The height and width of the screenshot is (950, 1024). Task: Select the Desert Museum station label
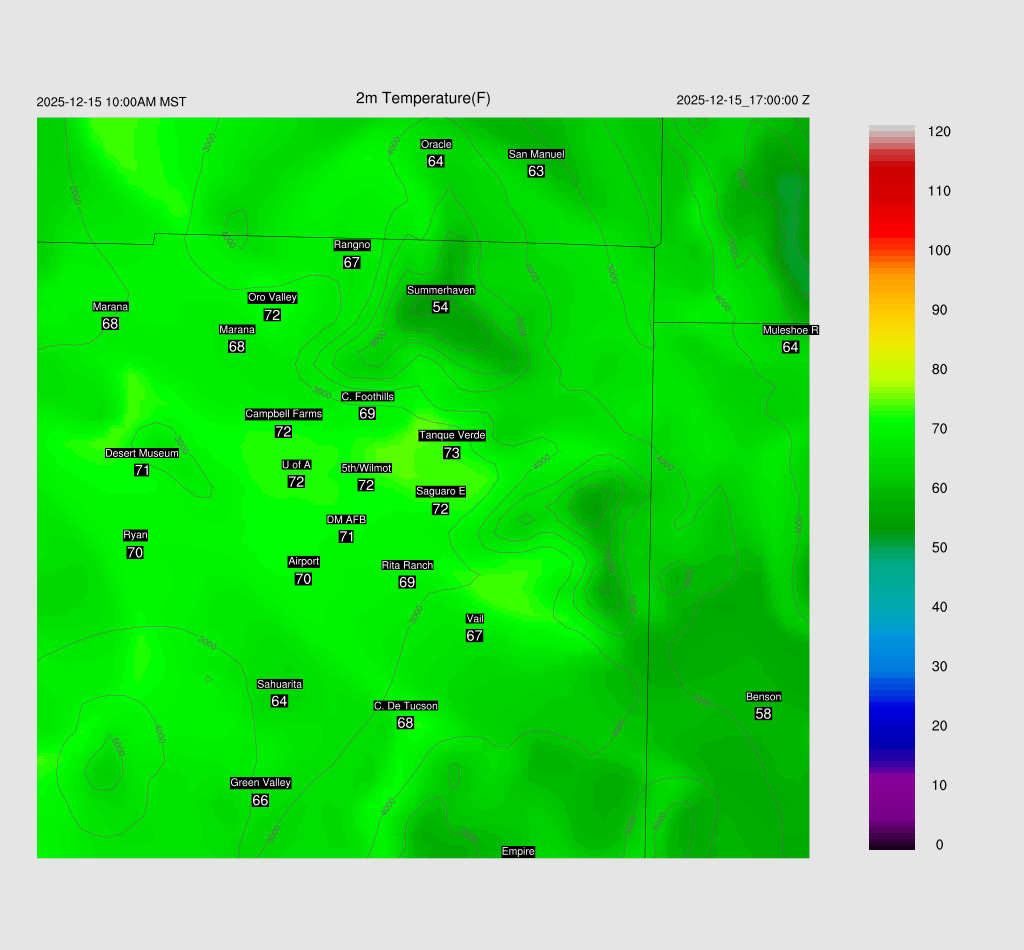point(142,453)
